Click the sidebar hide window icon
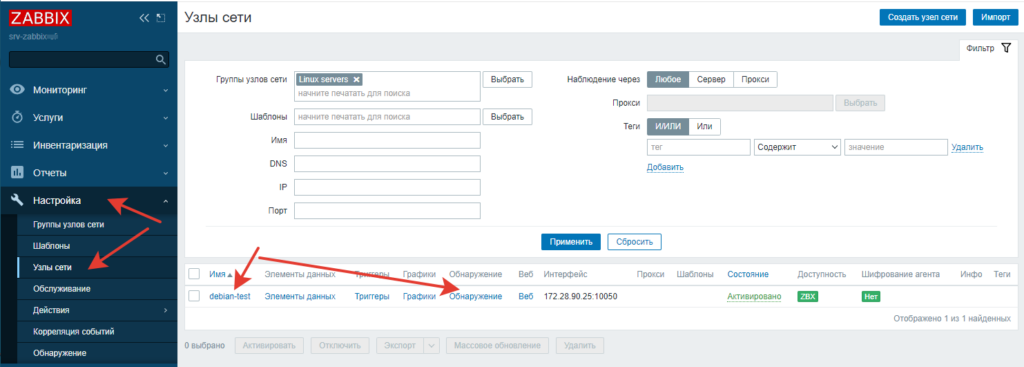Image resolution: width=1024 pixels, height=367 pixels. pos(161,18)
